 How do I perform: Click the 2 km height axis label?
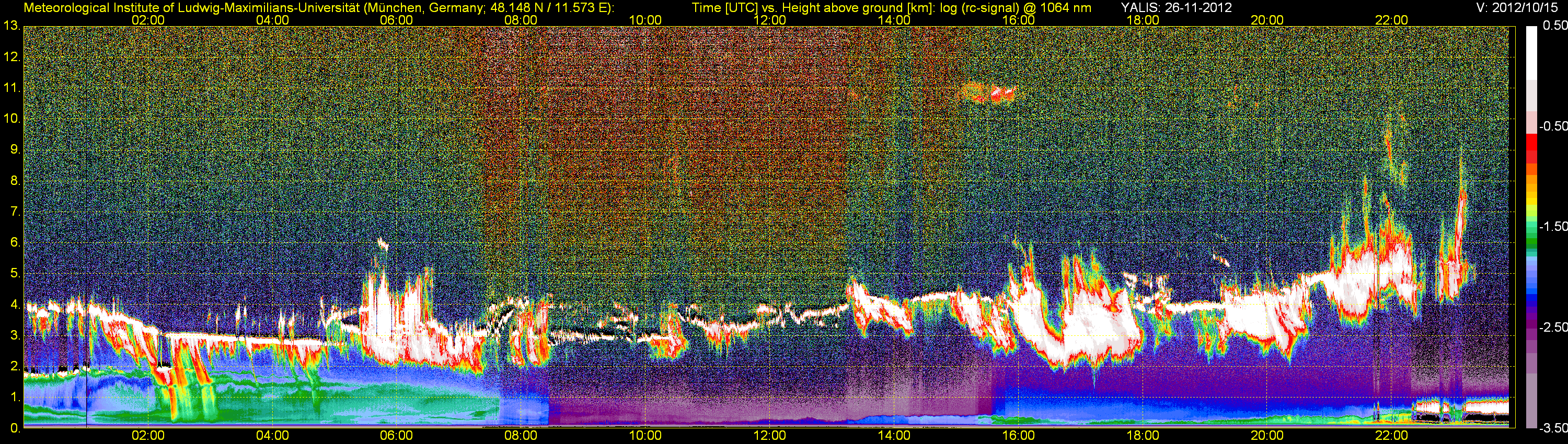pyautogui.click(x=15, y=366)
